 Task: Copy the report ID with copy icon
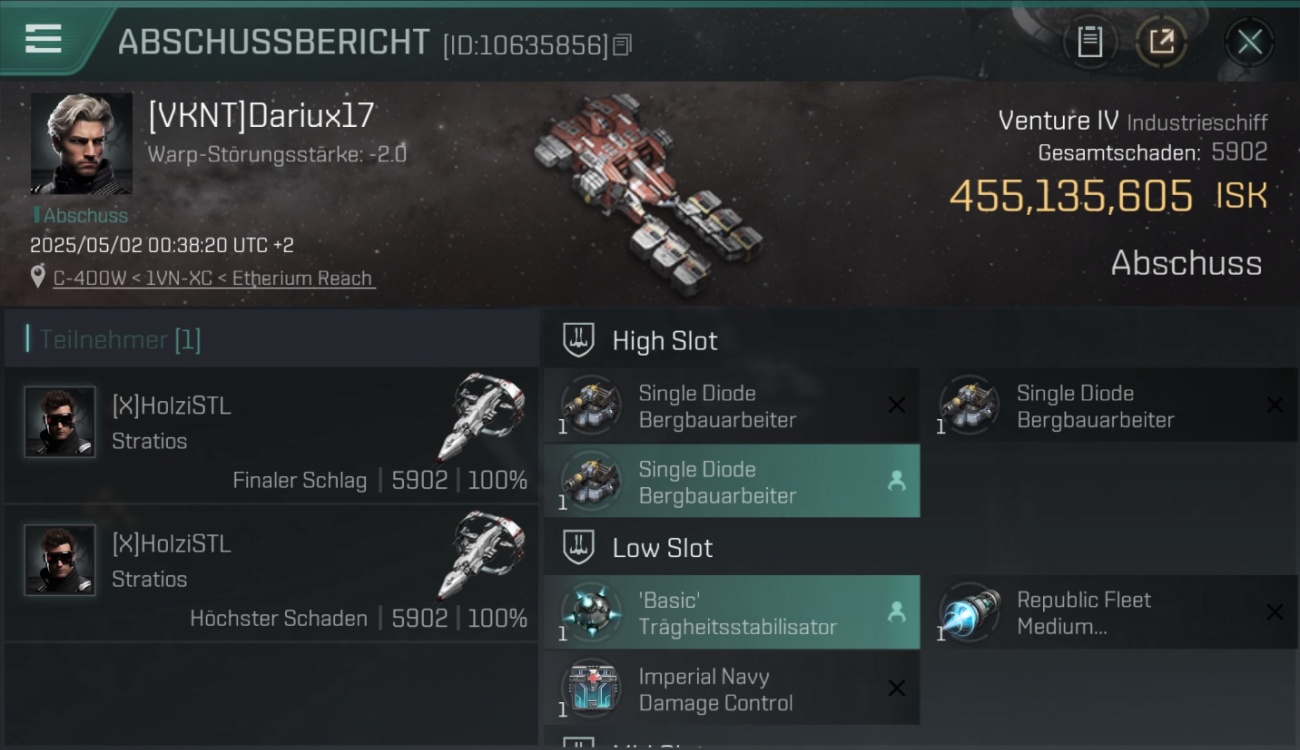tap(622, 45)
